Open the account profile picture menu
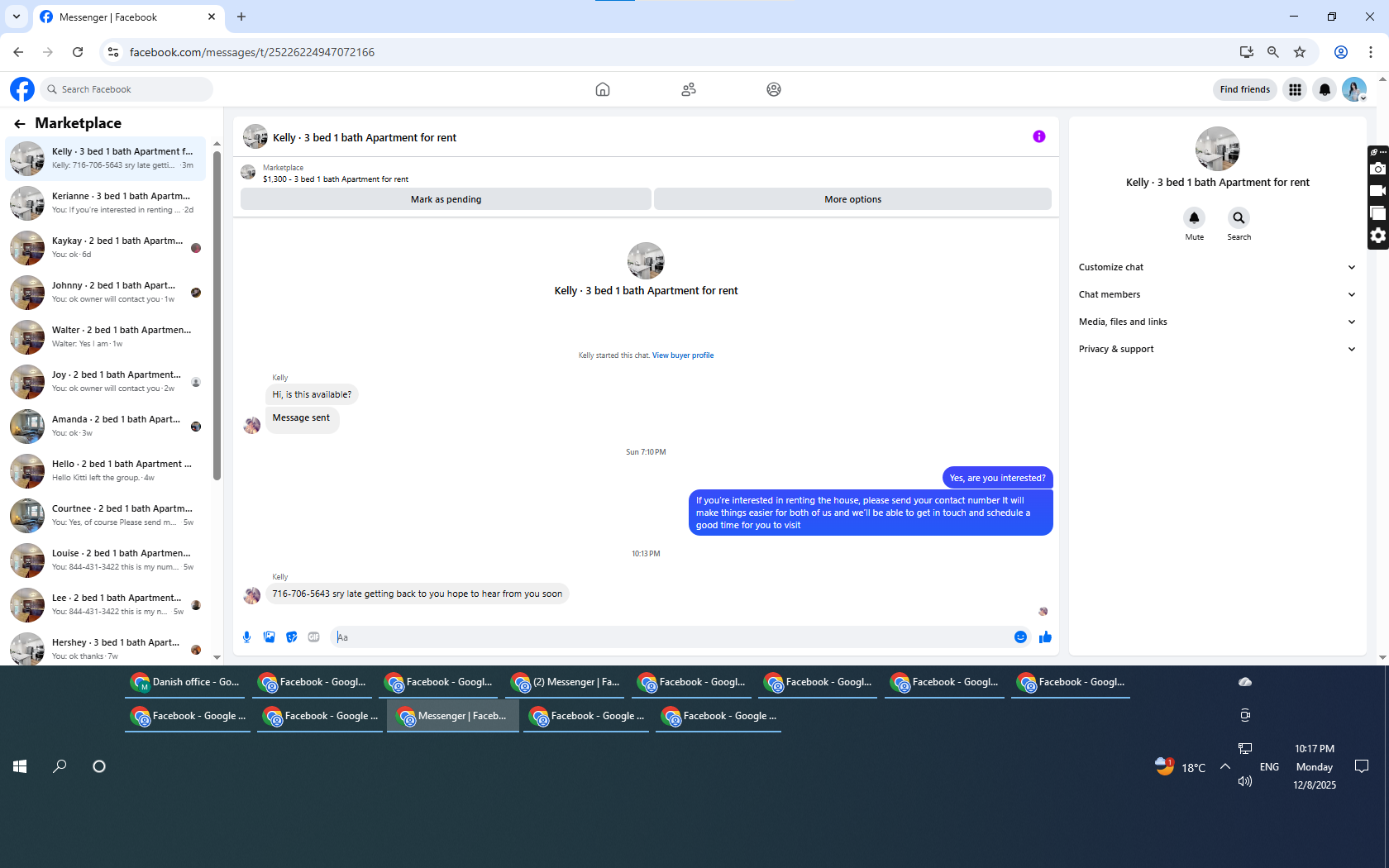 (x=1354, y=89)
